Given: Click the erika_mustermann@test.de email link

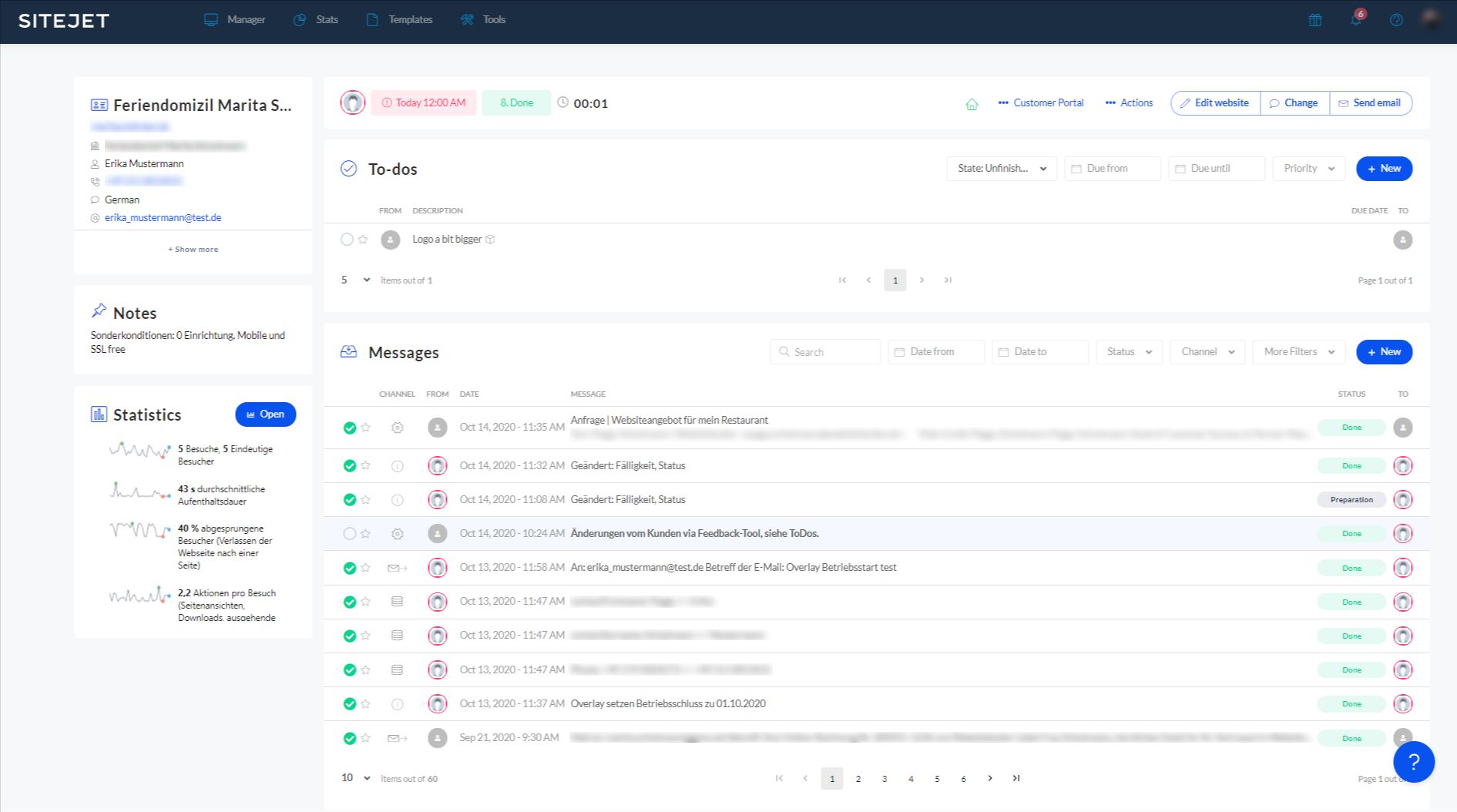Looking at the screenshot, I should coord(163,218).
